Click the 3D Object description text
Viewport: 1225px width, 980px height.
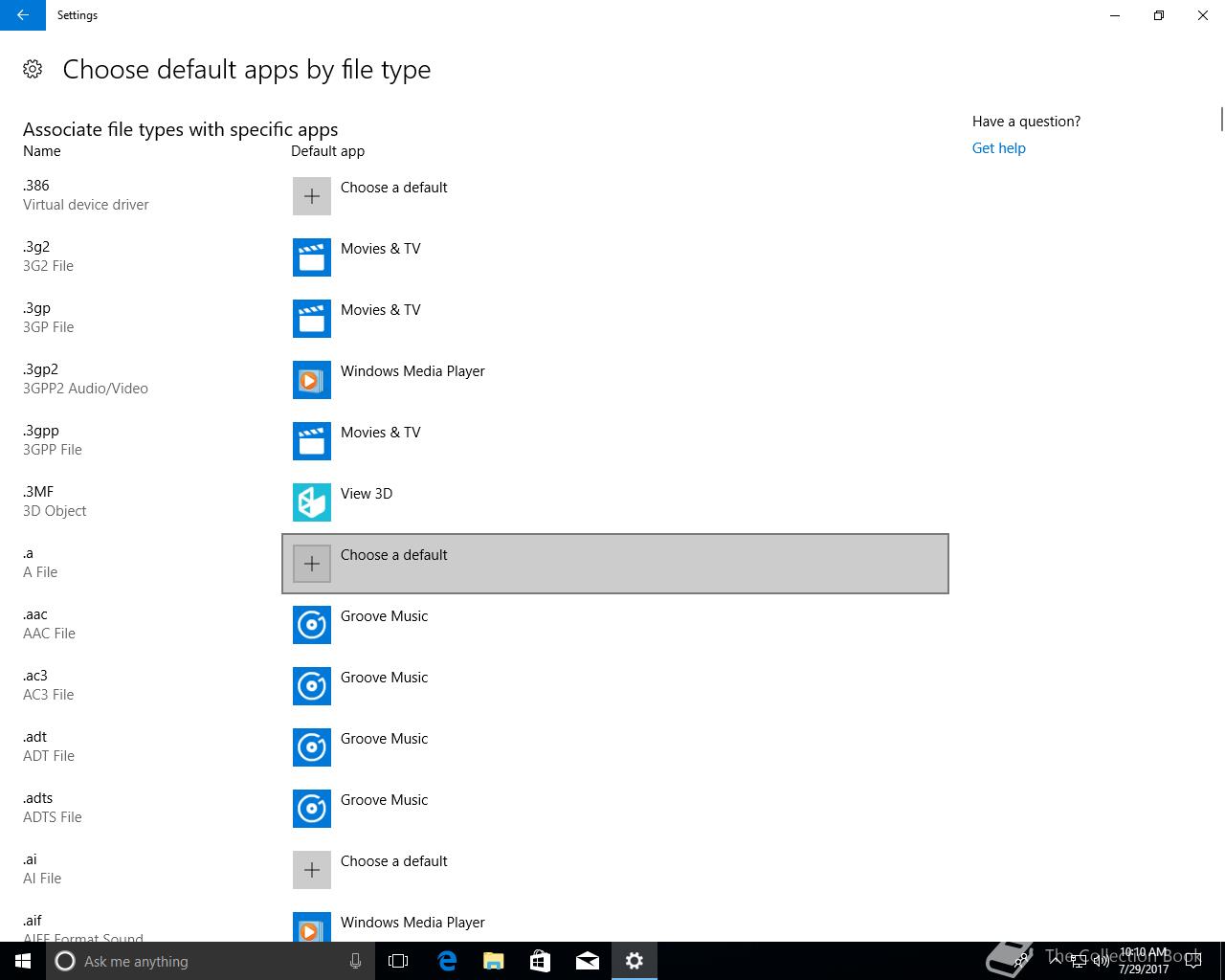[x=55, y=511]
